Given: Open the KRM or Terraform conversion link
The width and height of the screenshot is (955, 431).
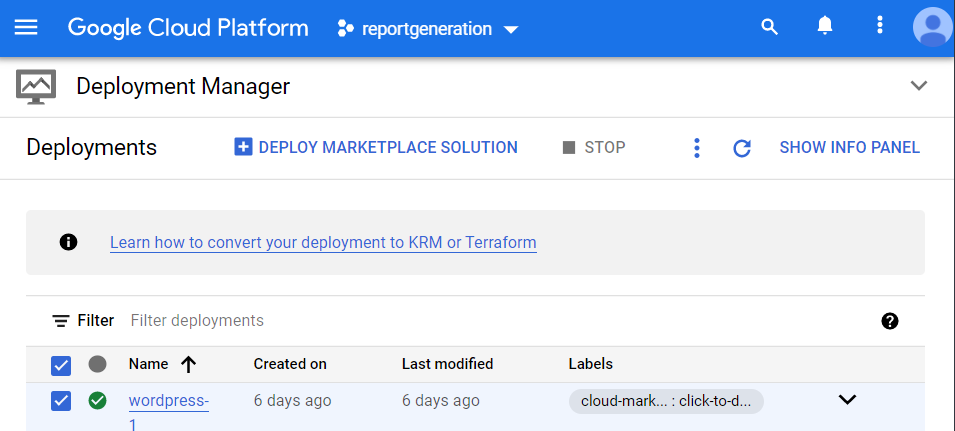Looking at the screenshot, I should point(323,242).
